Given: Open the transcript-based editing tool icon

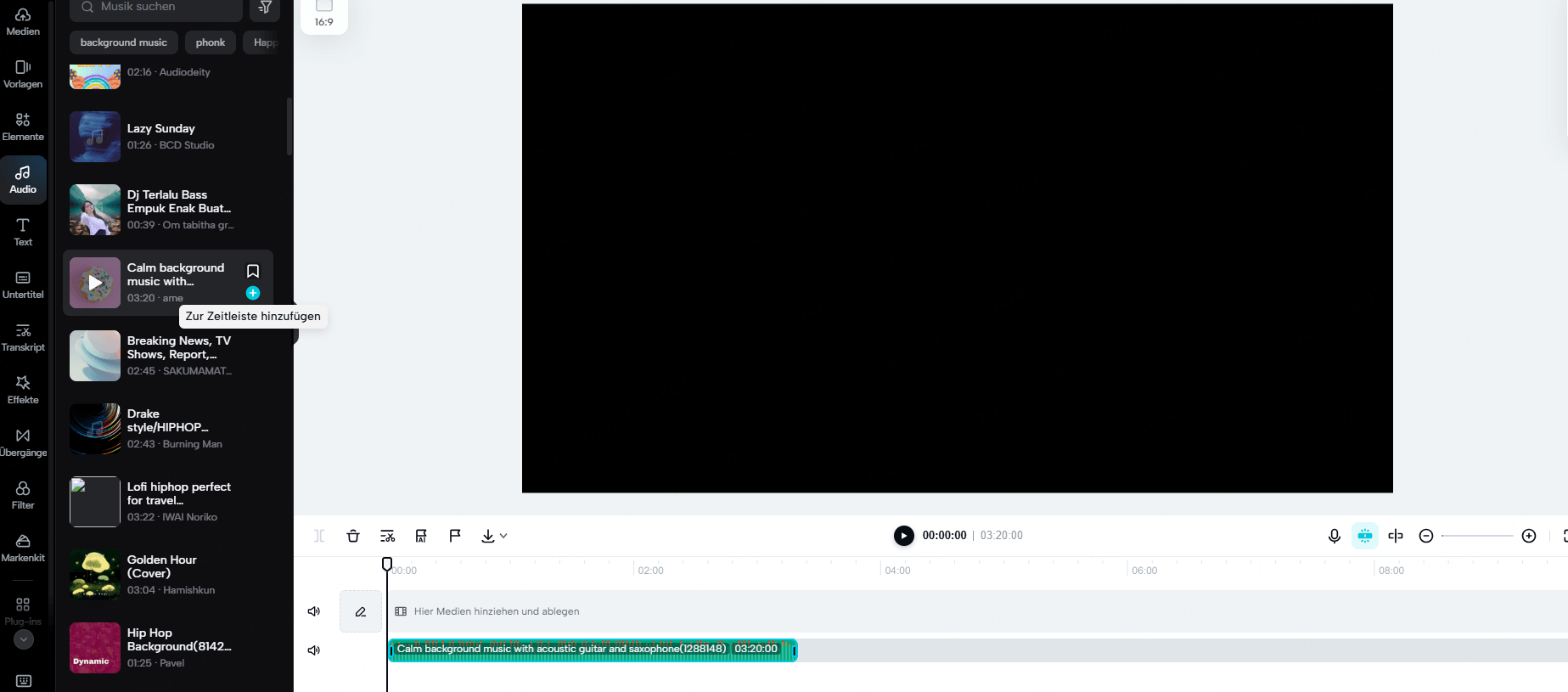Looking at the screenshot, I should pos(387,536).
